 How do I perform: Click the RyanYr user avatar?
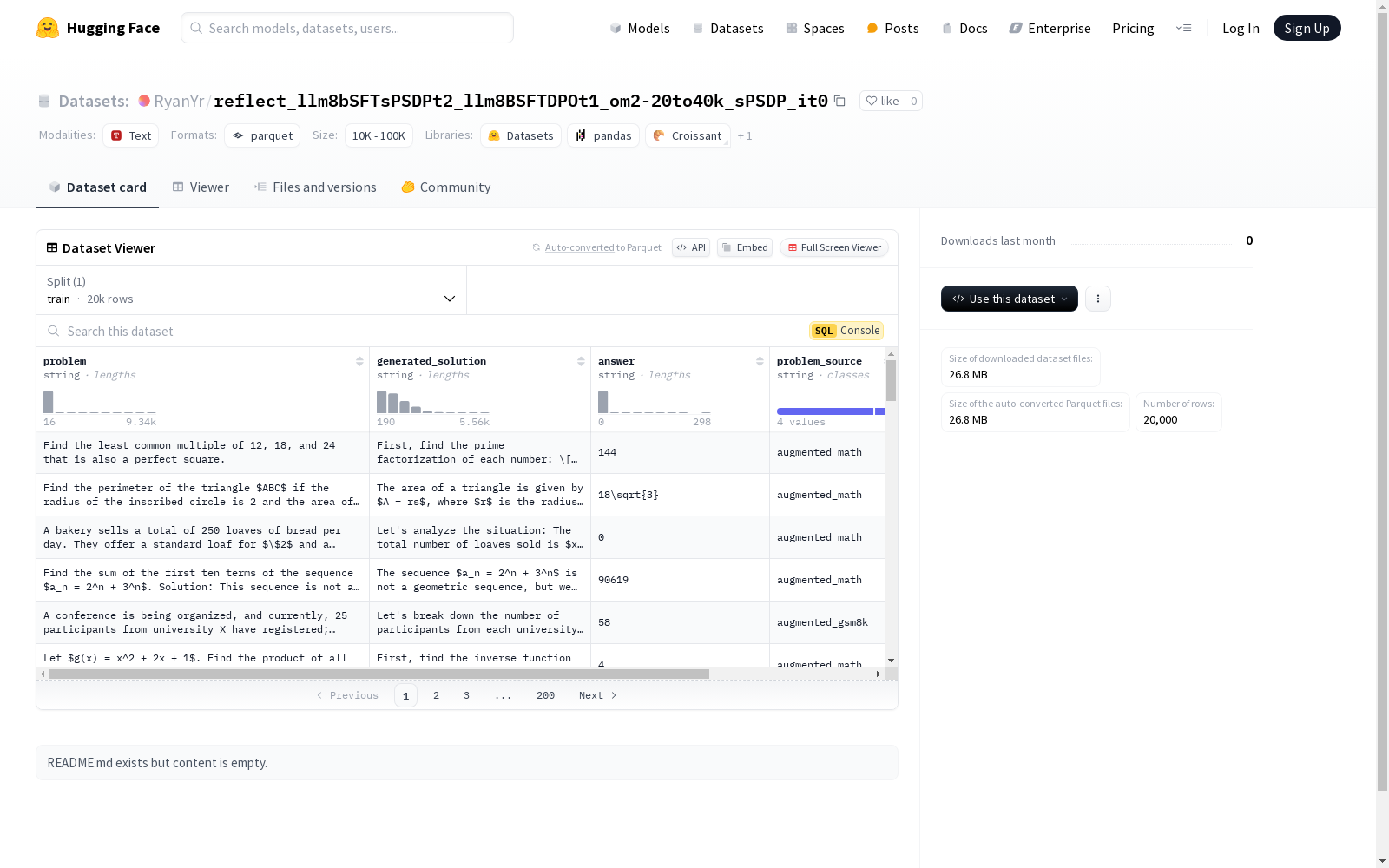[144, 101]
